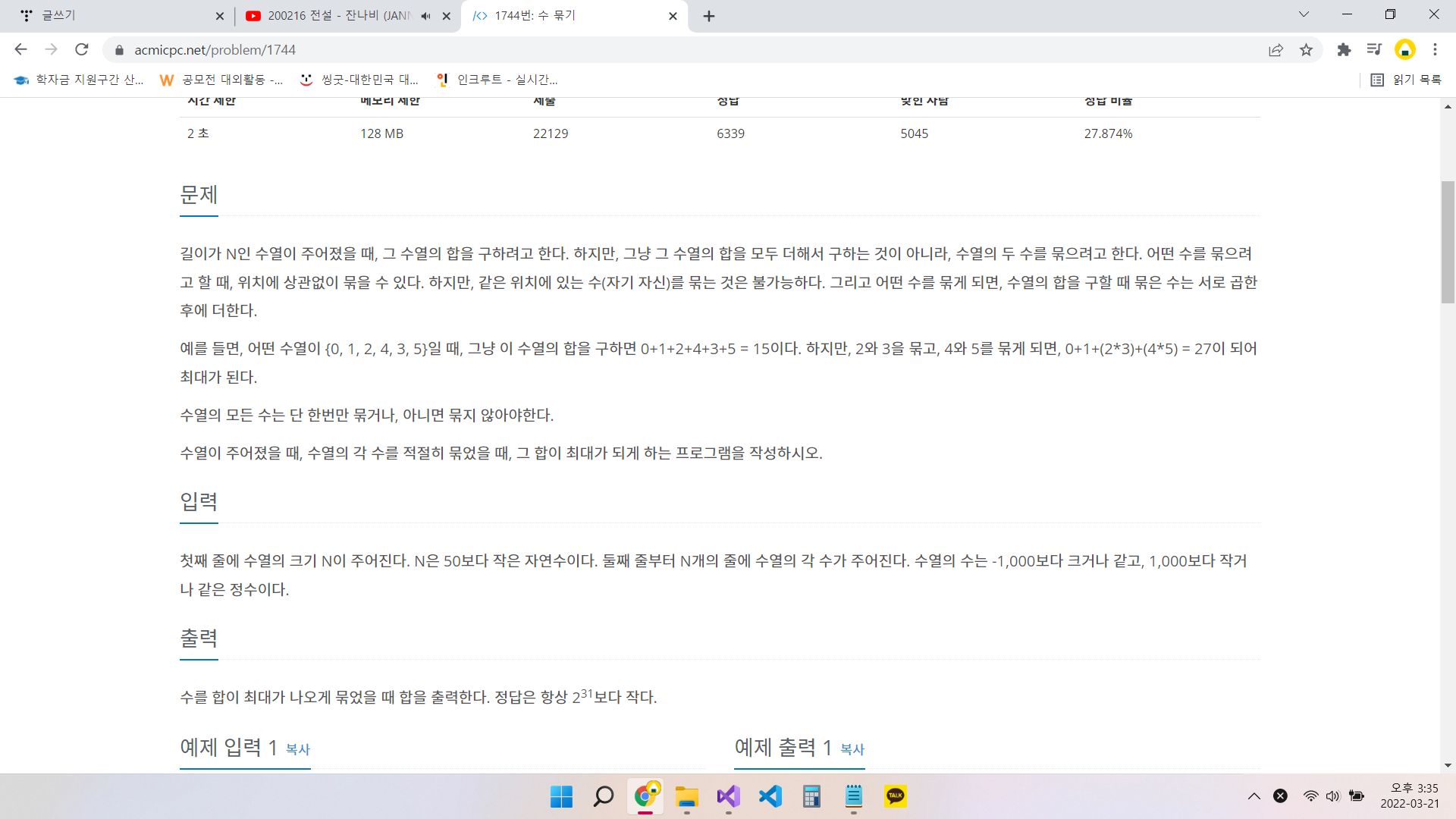
Task: Show hidden system tray icons
Action: coord(1254,796)
